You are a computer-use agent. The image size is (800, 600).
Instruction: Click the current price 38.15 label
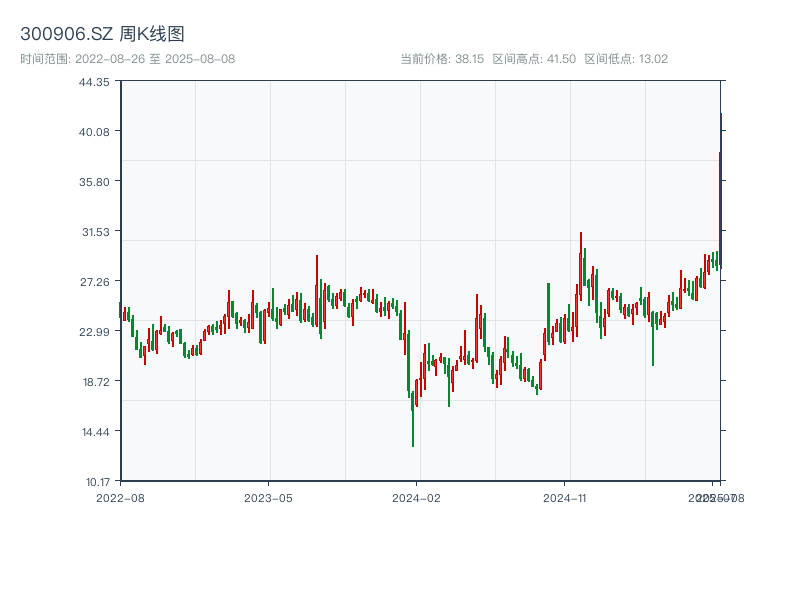pos(441,59)
